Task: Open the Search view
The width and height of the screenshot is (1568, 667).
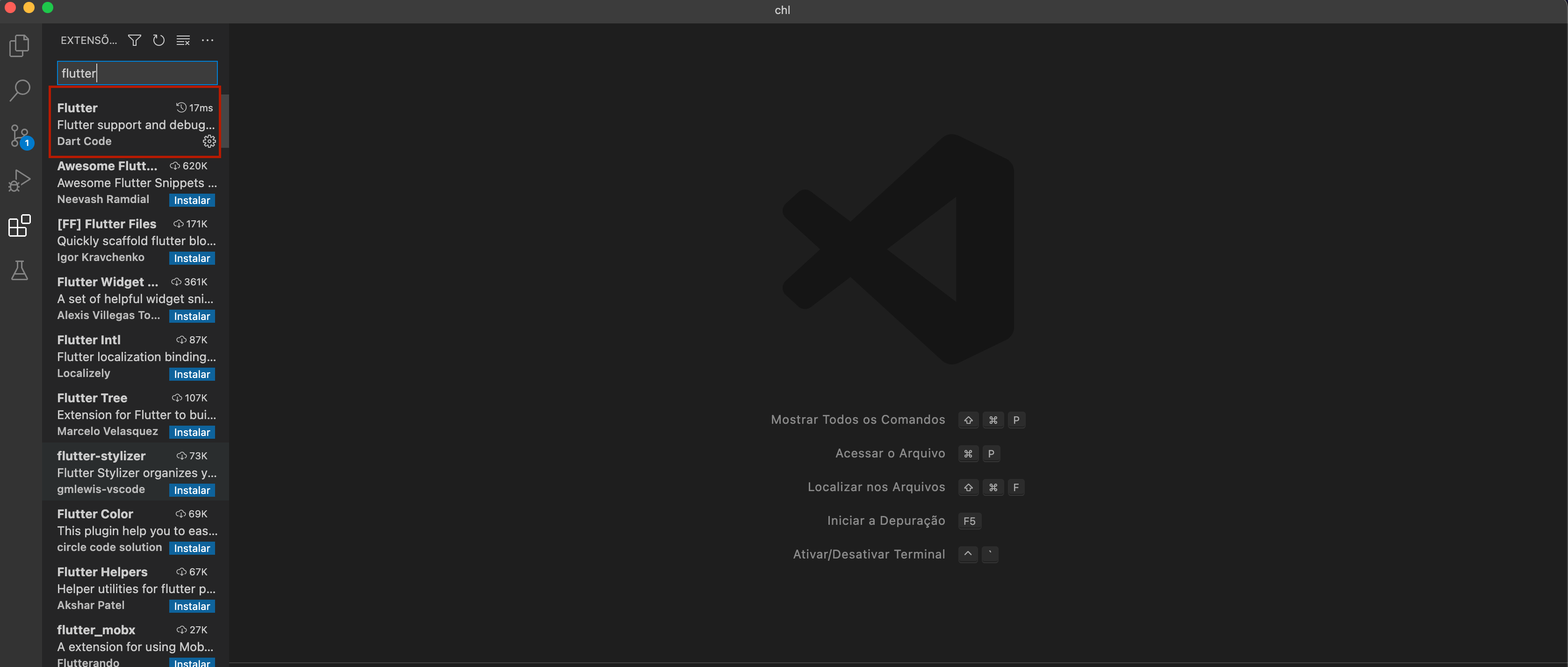Action: 20,90
